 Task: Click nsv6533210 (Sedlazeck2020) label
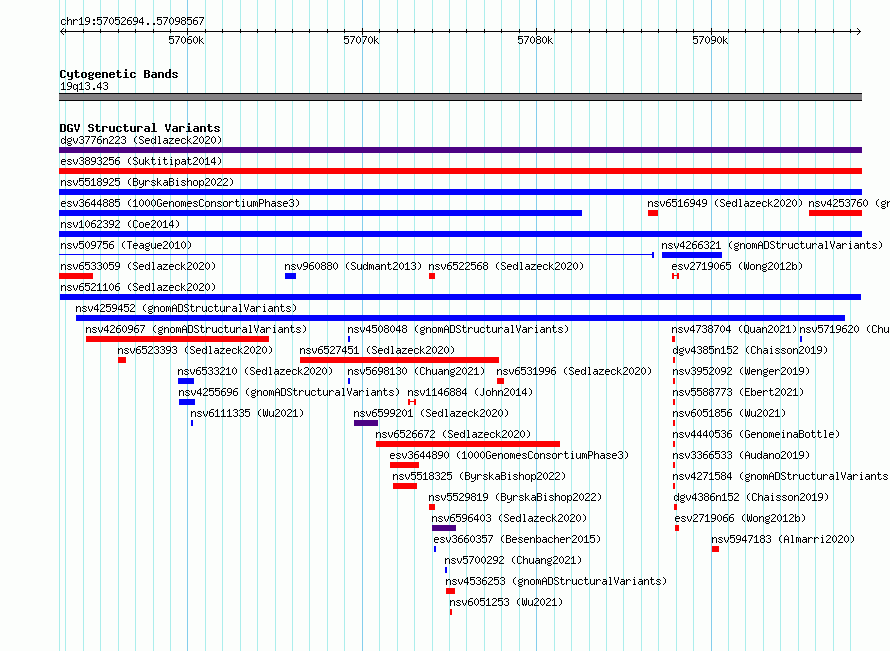pos(255,371)
